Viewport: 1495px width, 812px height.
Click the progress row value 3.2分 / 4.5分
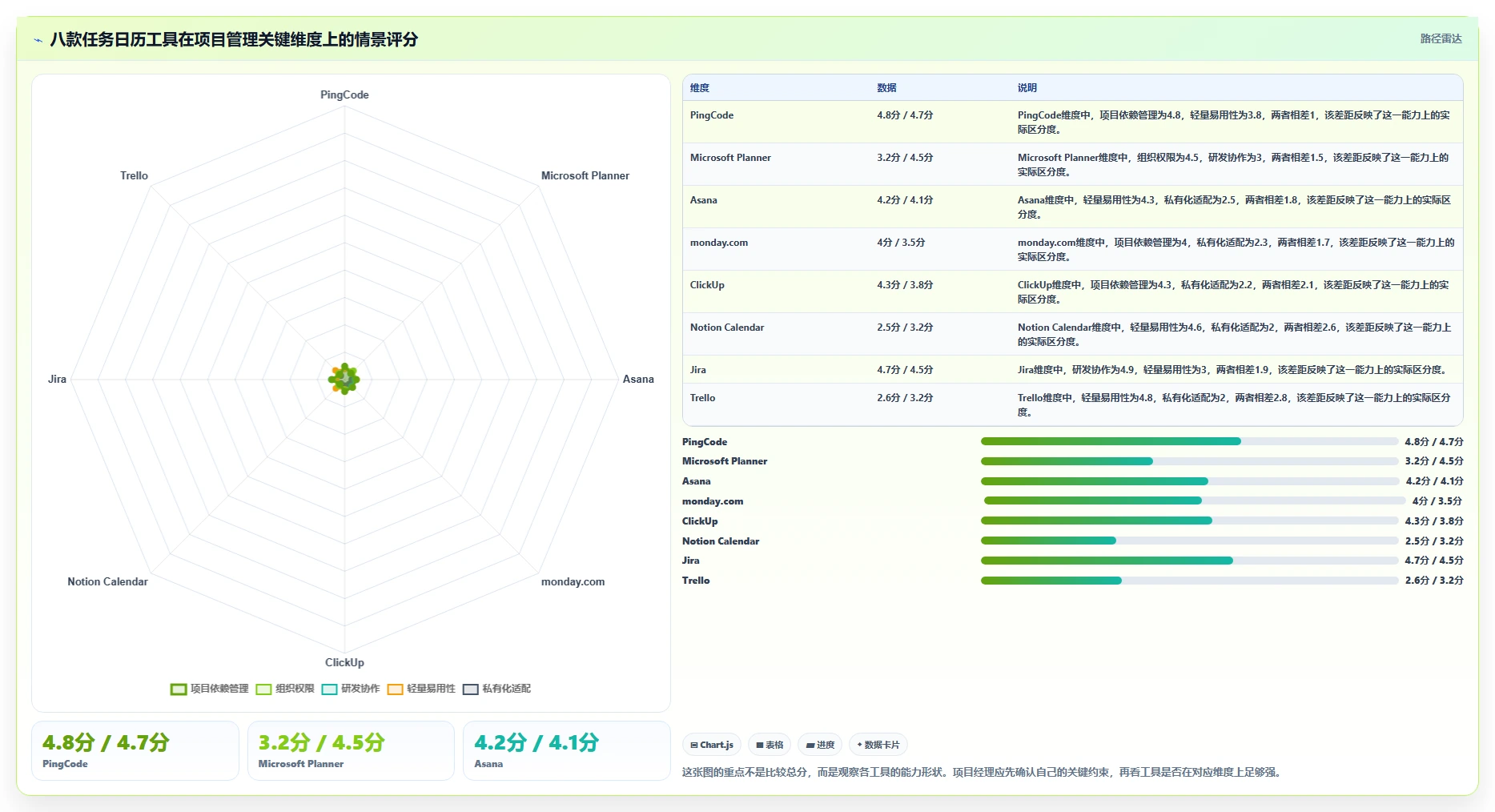tap(1434, 461)
